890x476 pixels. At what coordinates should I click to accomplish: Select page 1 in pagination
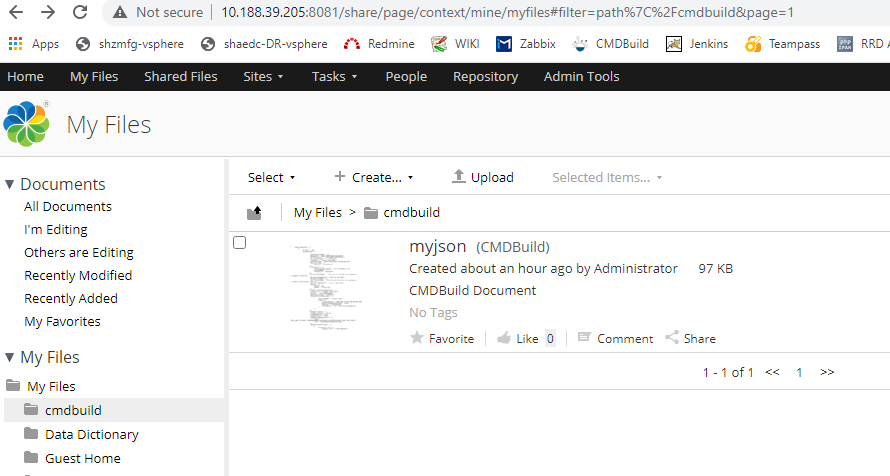(x=799, y=372)
